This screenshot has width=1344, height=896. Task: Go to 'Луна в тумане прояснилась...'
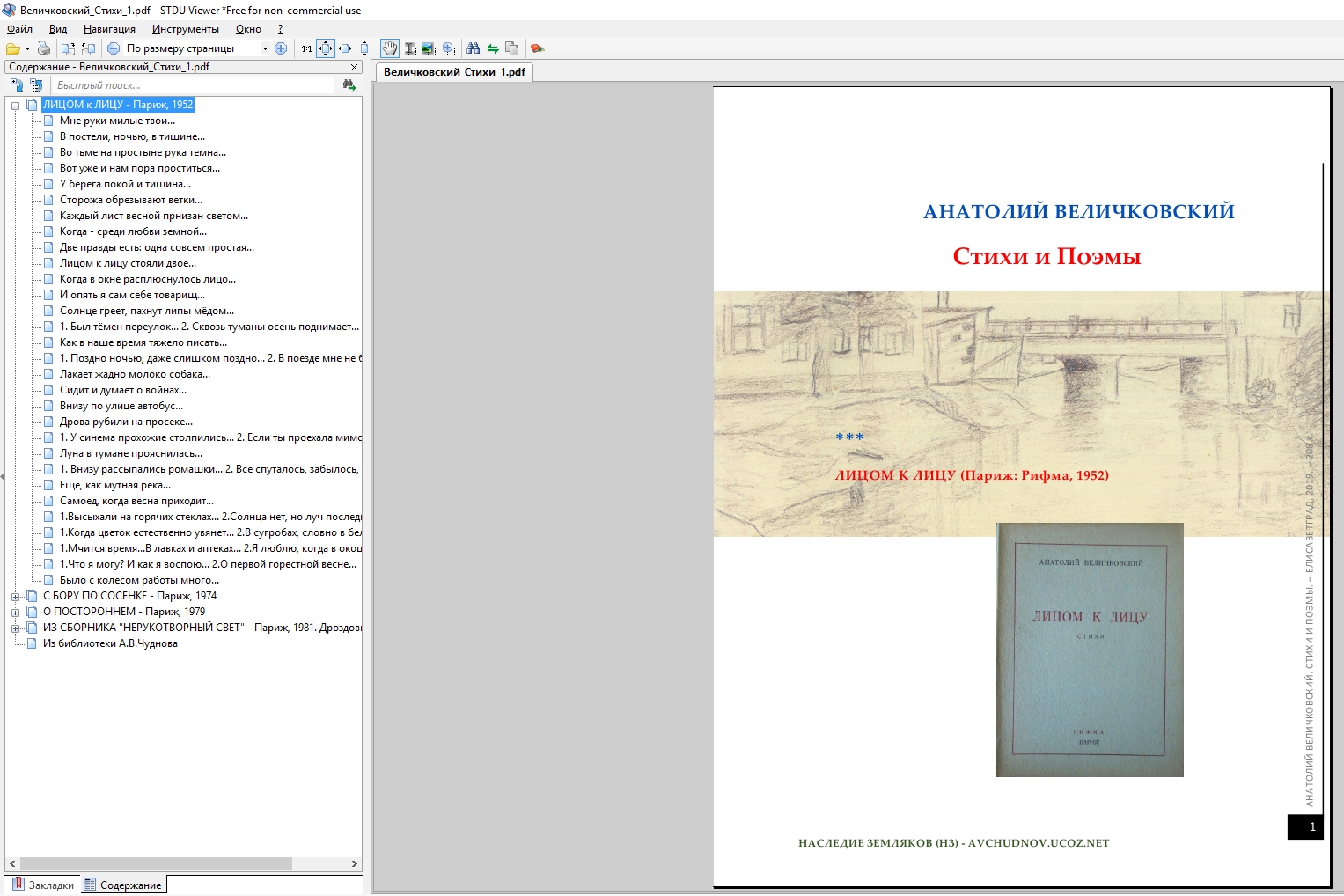click(131, 453)
